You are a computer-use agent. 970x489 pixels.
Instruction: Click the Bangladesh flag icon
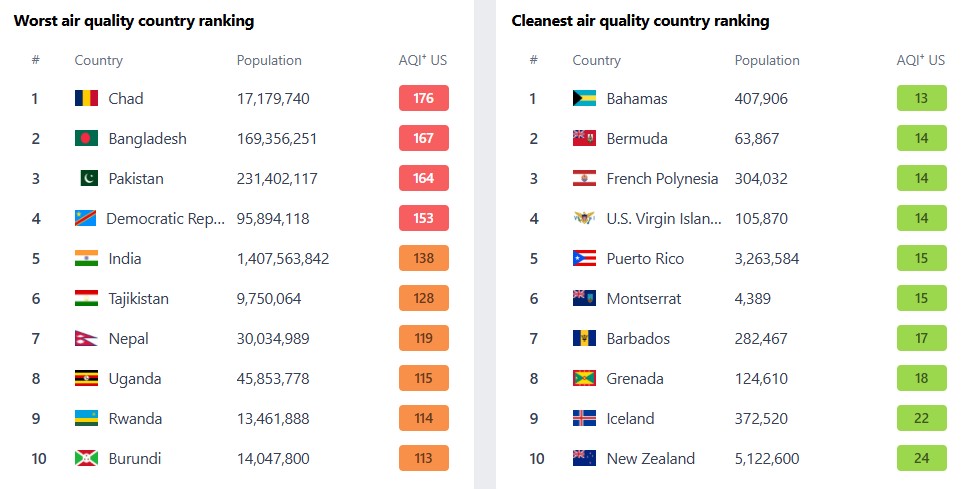86,138
